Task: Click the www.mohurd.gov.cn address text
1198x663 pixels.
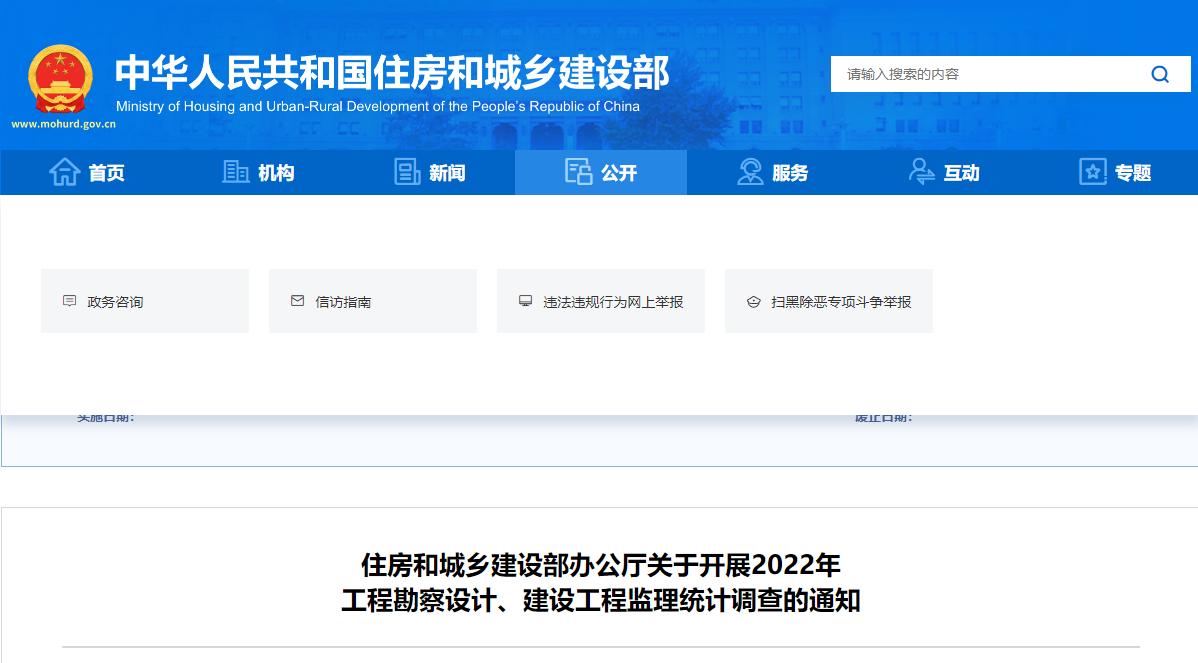Action: pos(63,124)
